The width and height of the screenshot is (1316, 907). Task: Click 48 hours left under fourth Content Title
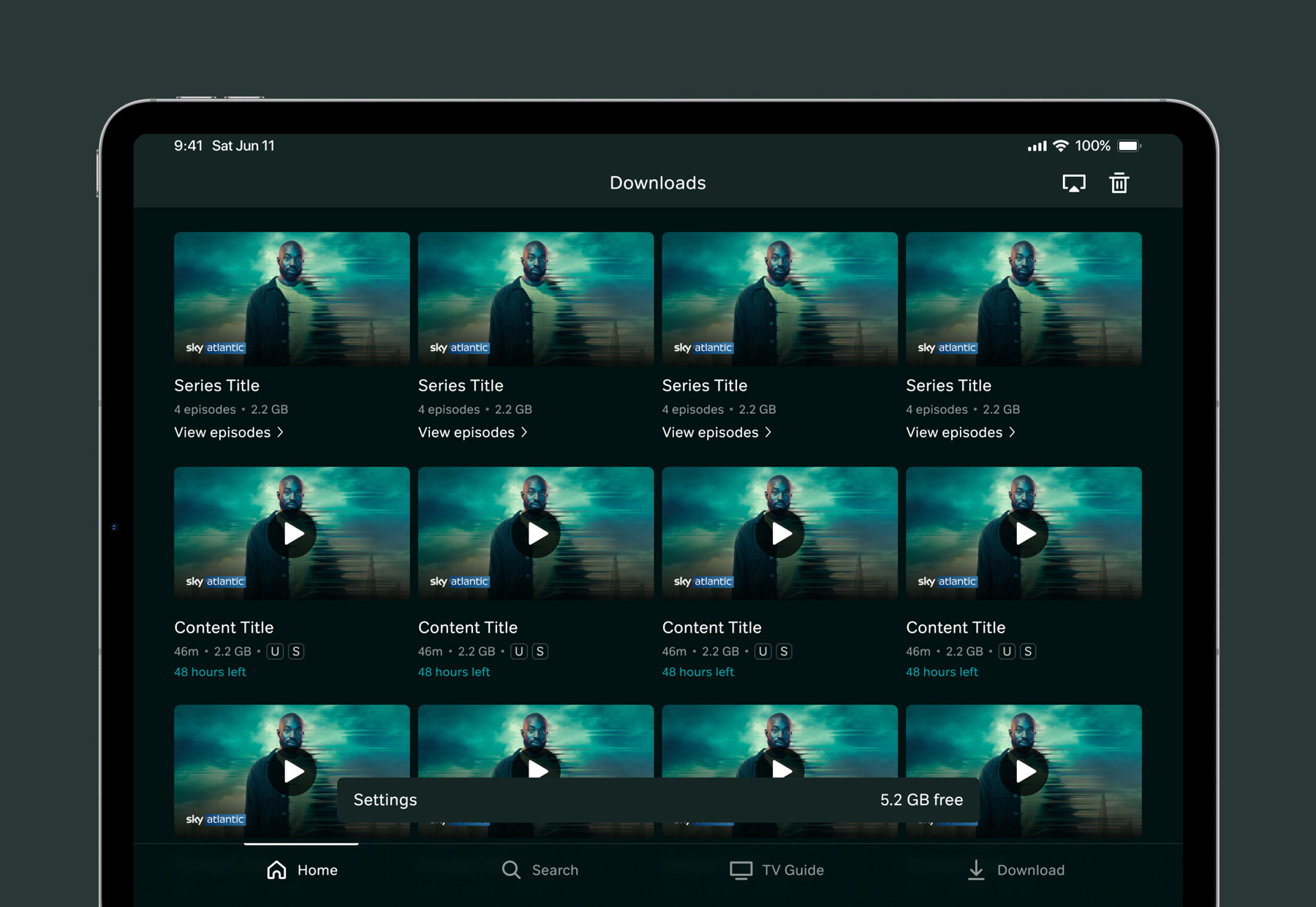(942, 671)
